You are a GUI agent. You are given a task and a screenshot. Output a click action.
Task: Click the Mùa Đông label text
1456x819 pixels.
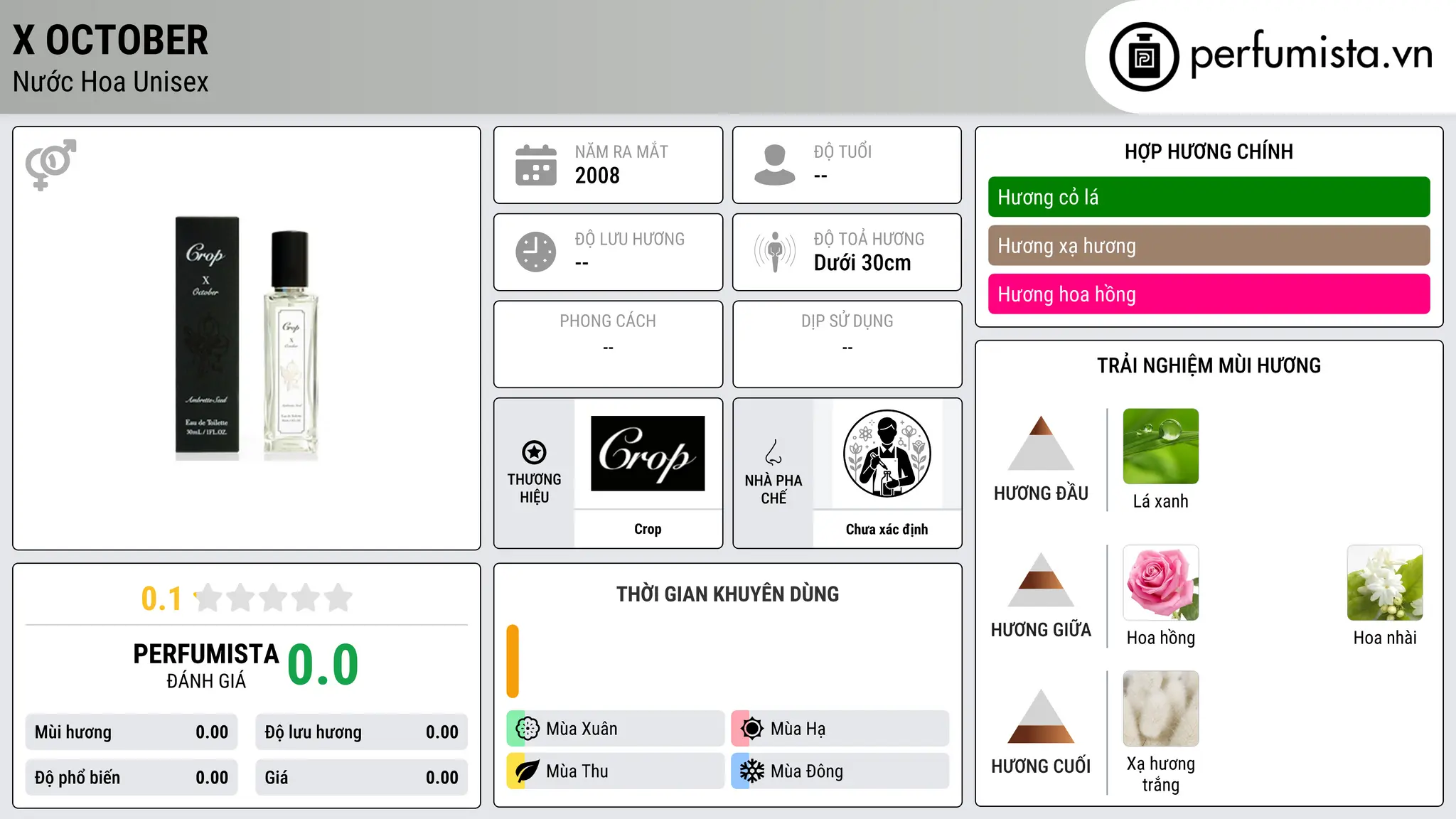click(807, 771)
